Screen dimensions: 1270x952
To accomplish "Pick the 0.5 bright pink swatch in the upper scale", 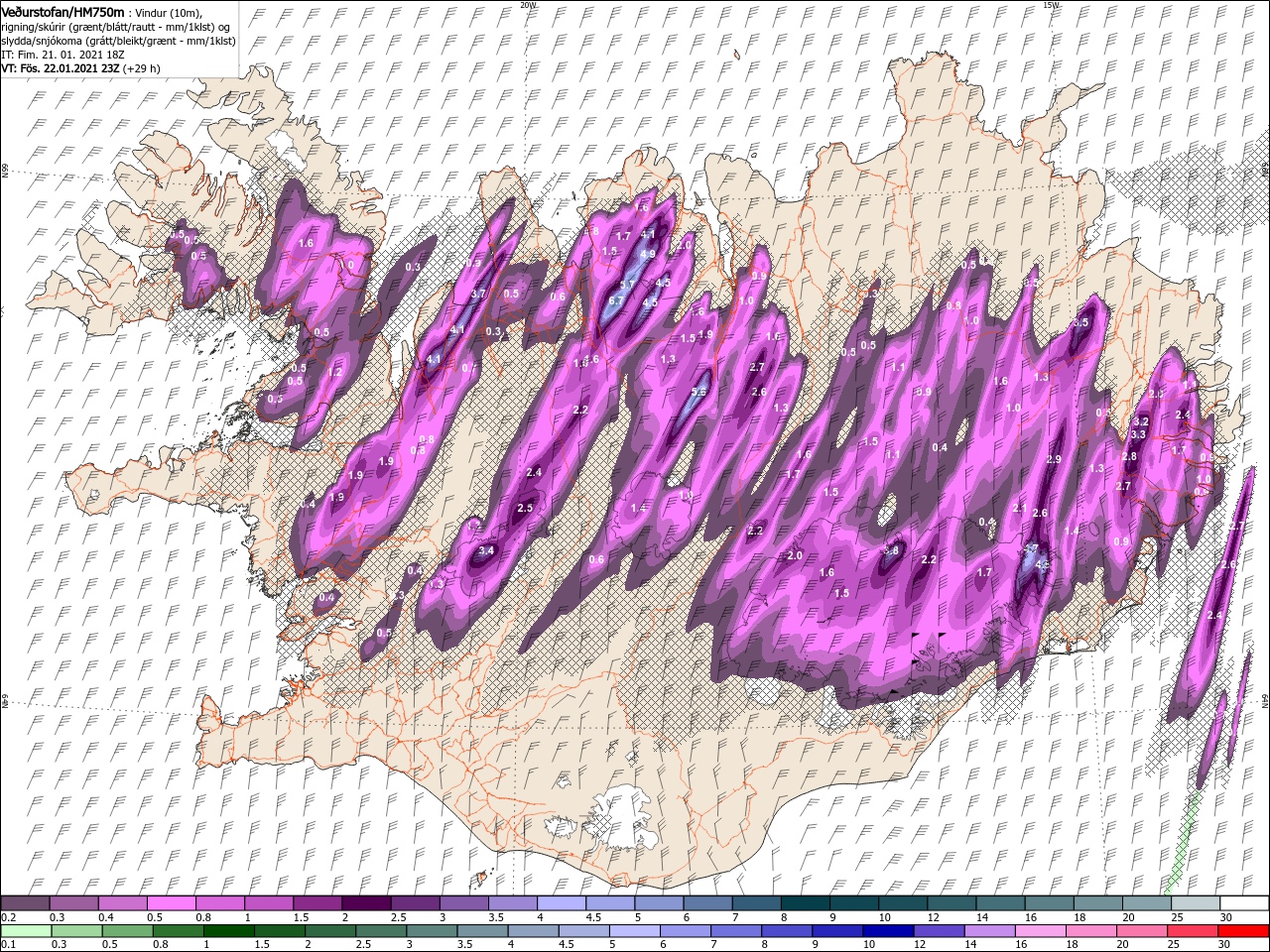I will pyautogui.click(x=171, y=902).
